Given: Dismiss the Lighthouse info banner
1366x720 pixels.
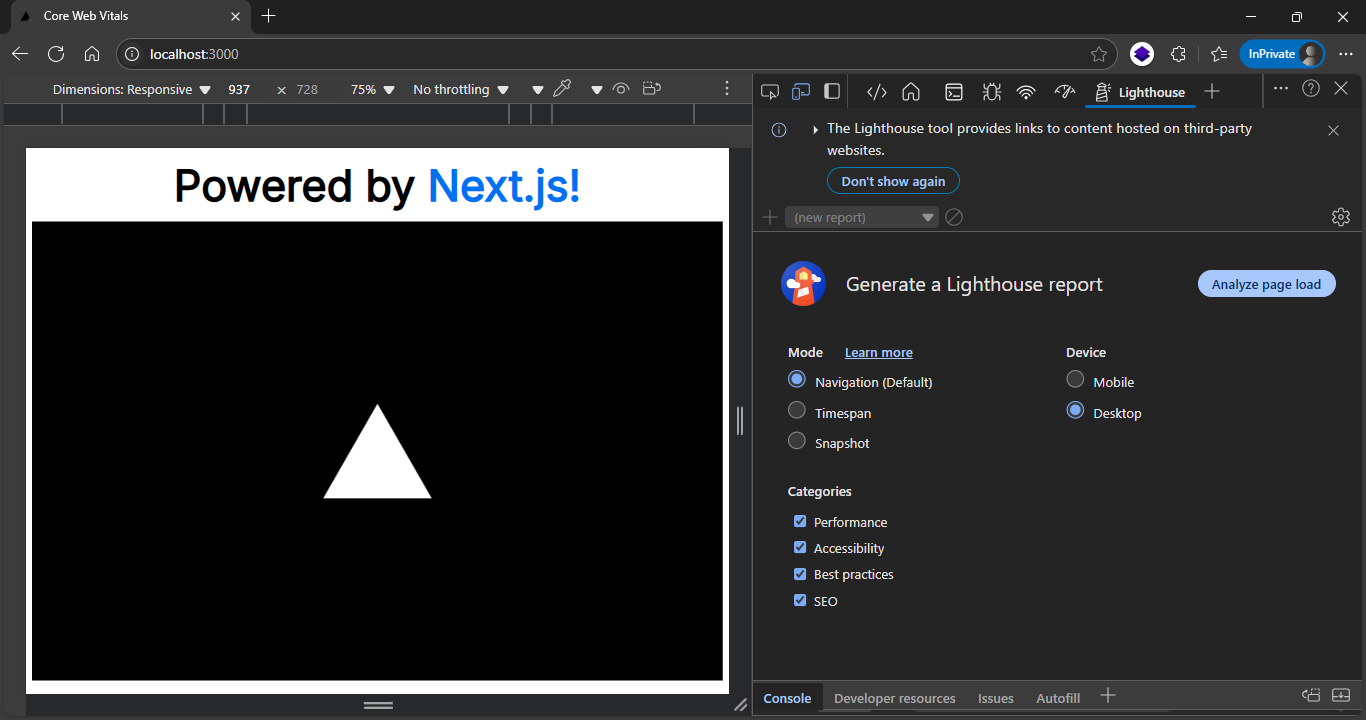Looking at the screenshot, I should 1333,130.
